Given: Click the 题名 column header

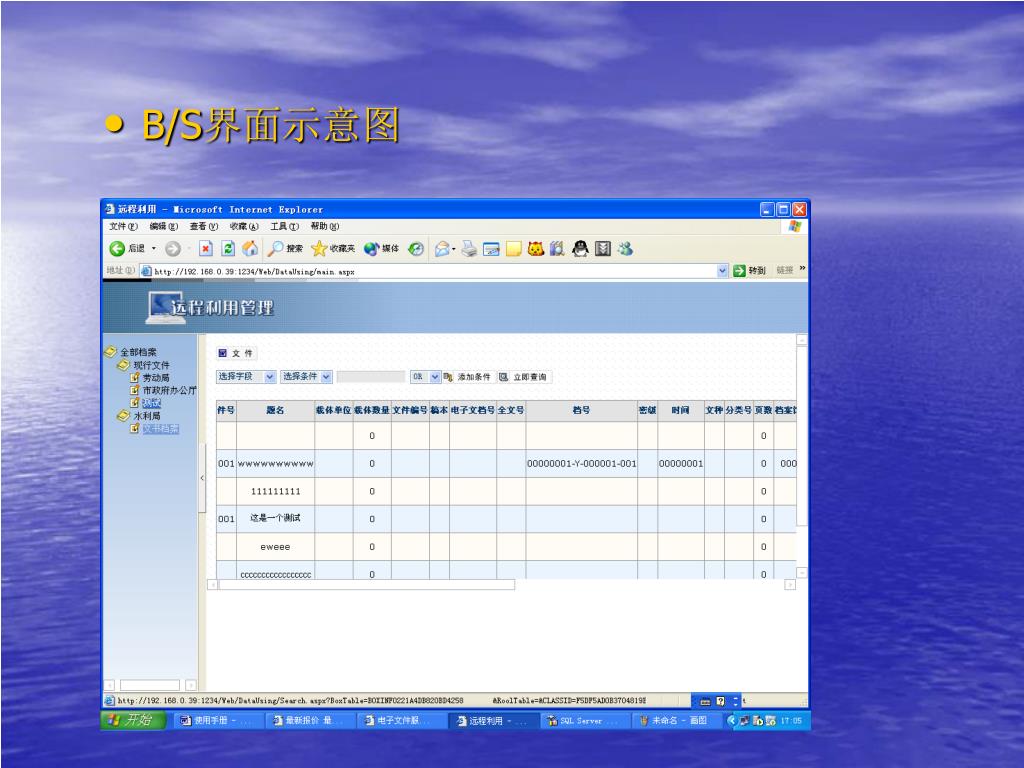Looking at the screenshot, I should [275, 410].
